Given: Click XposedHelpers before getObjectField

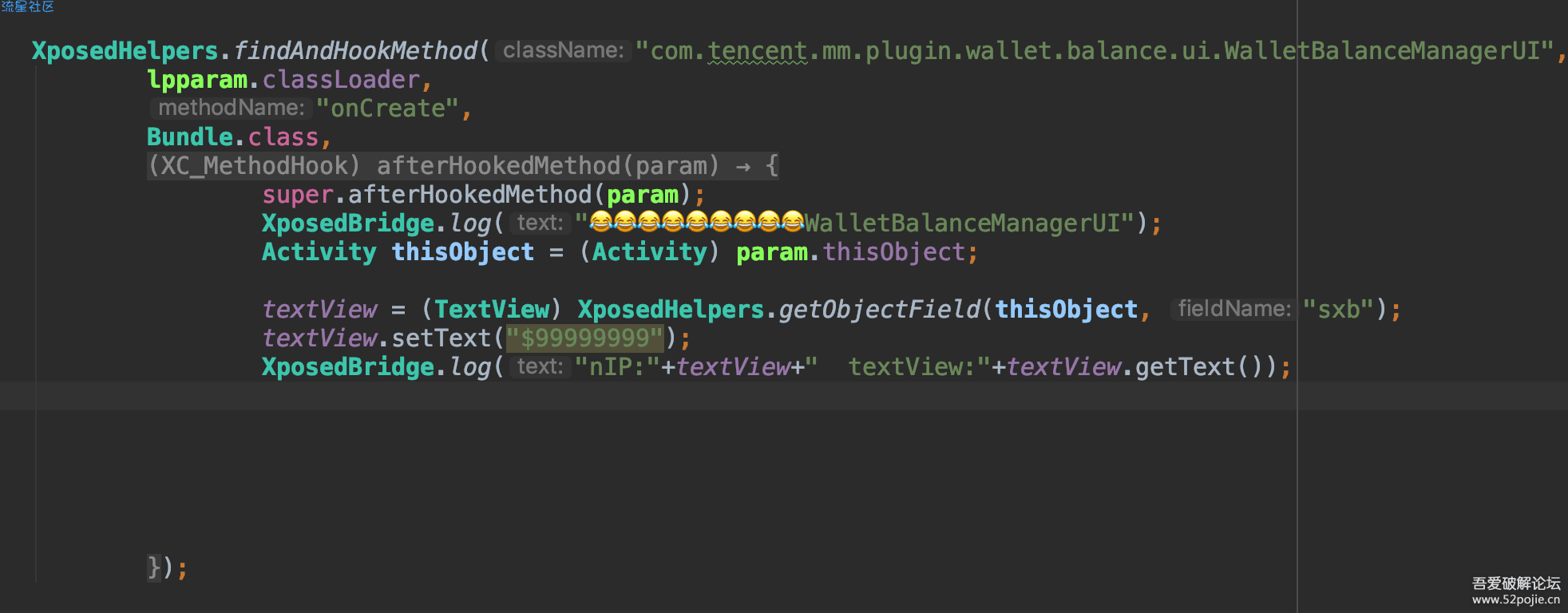Looking at the screenshot, I should [x=671, y=310].
